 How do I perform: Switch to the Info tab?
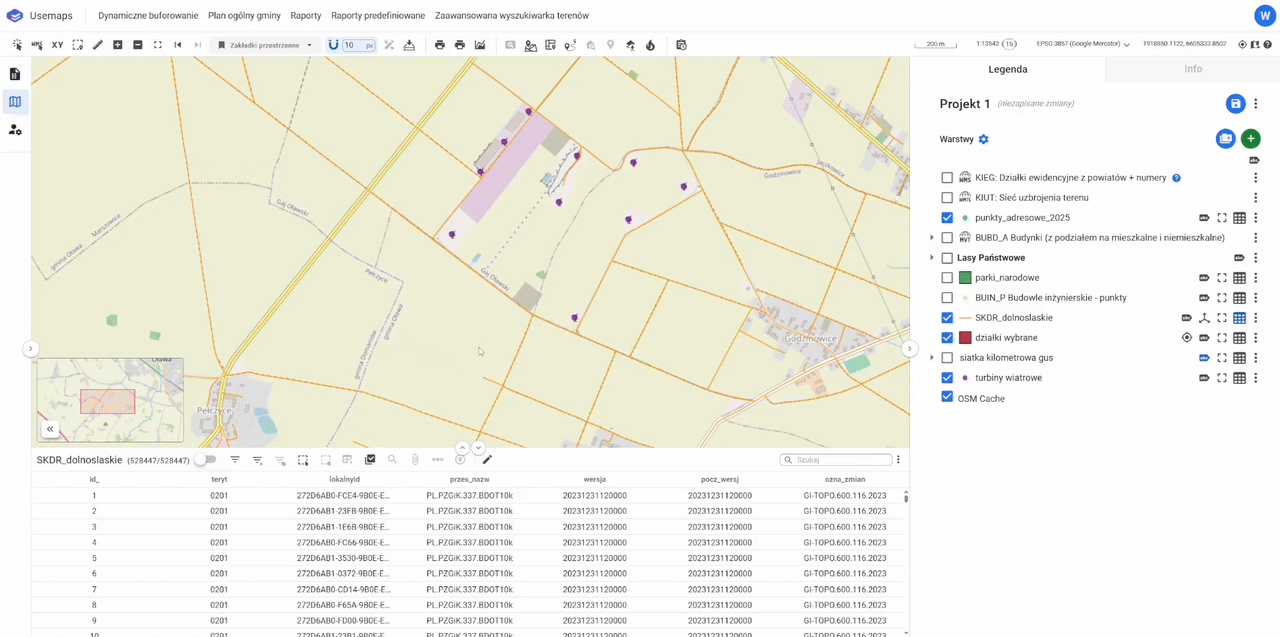point(1192,69)
